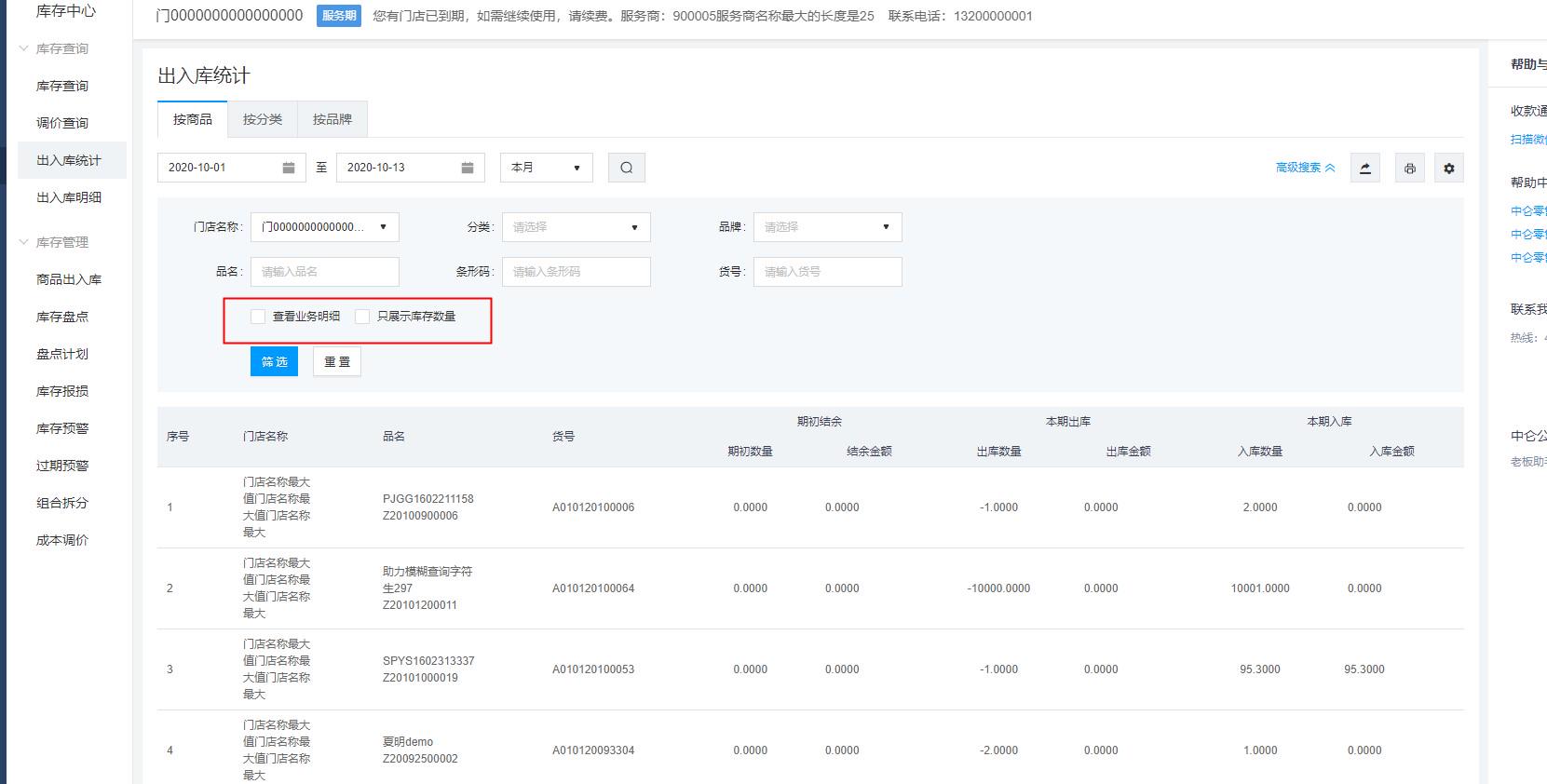Click the export share icon button
1547x784 pixels.
point(1364,168)
